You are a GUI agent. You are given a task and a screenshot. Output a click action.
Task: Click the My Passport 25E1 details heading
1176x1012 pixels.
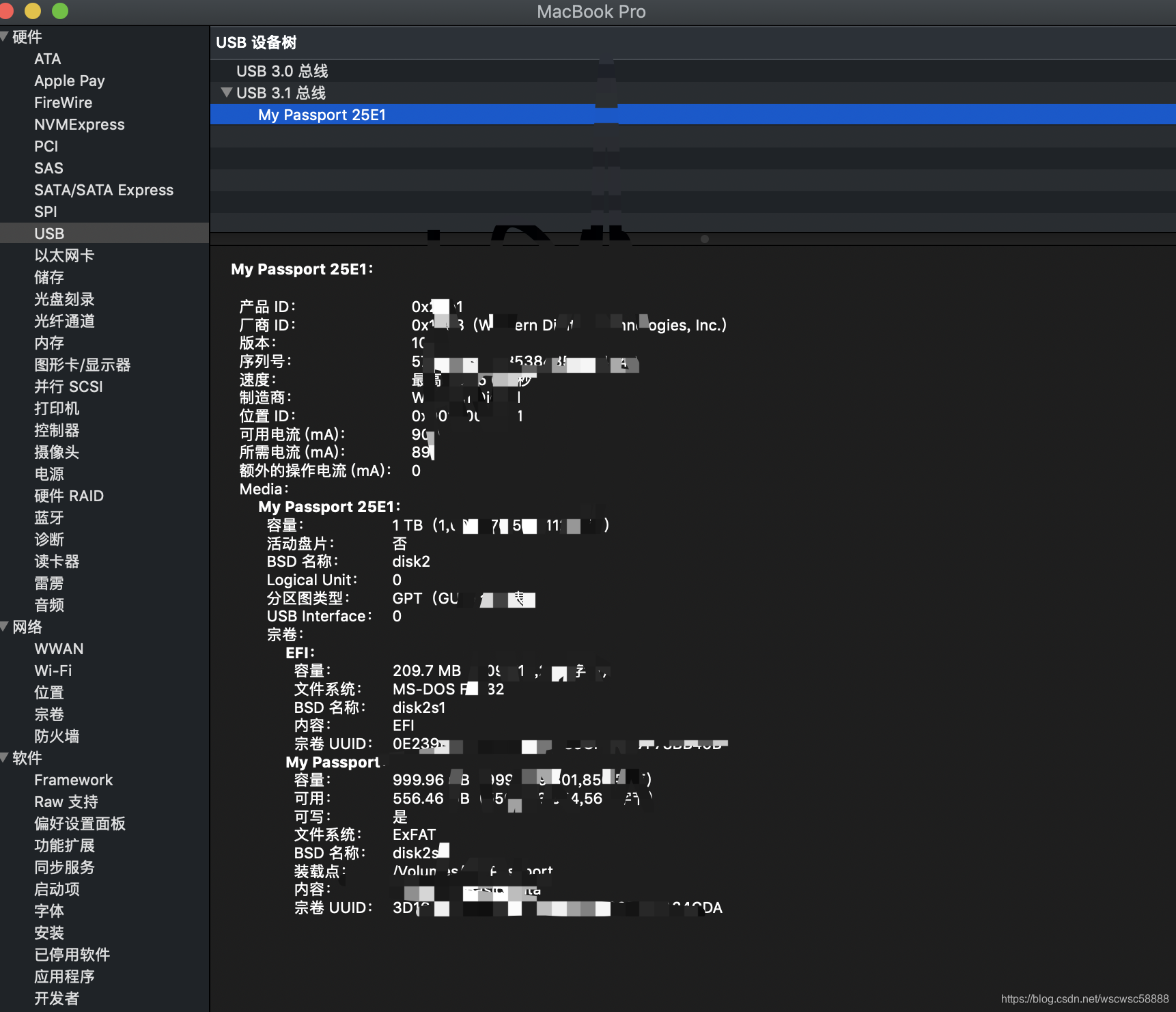tap(302, 269)
